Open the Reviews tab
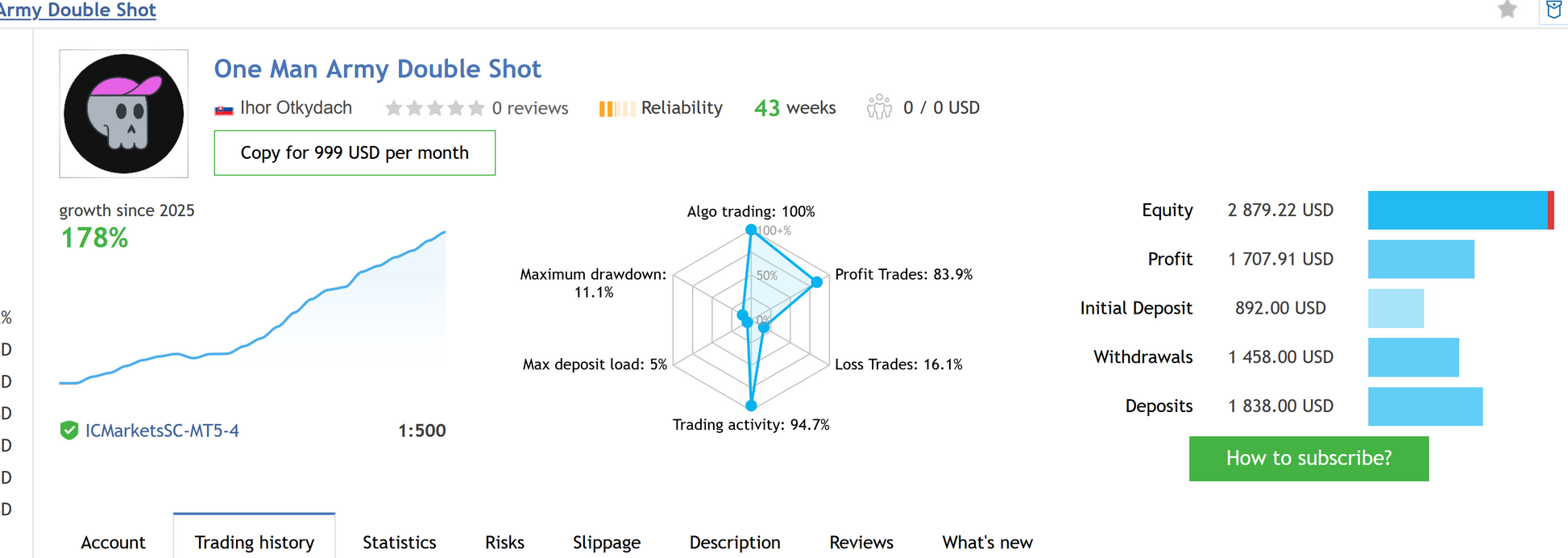This screenshot has height=558, width=1568. (861, 542)
